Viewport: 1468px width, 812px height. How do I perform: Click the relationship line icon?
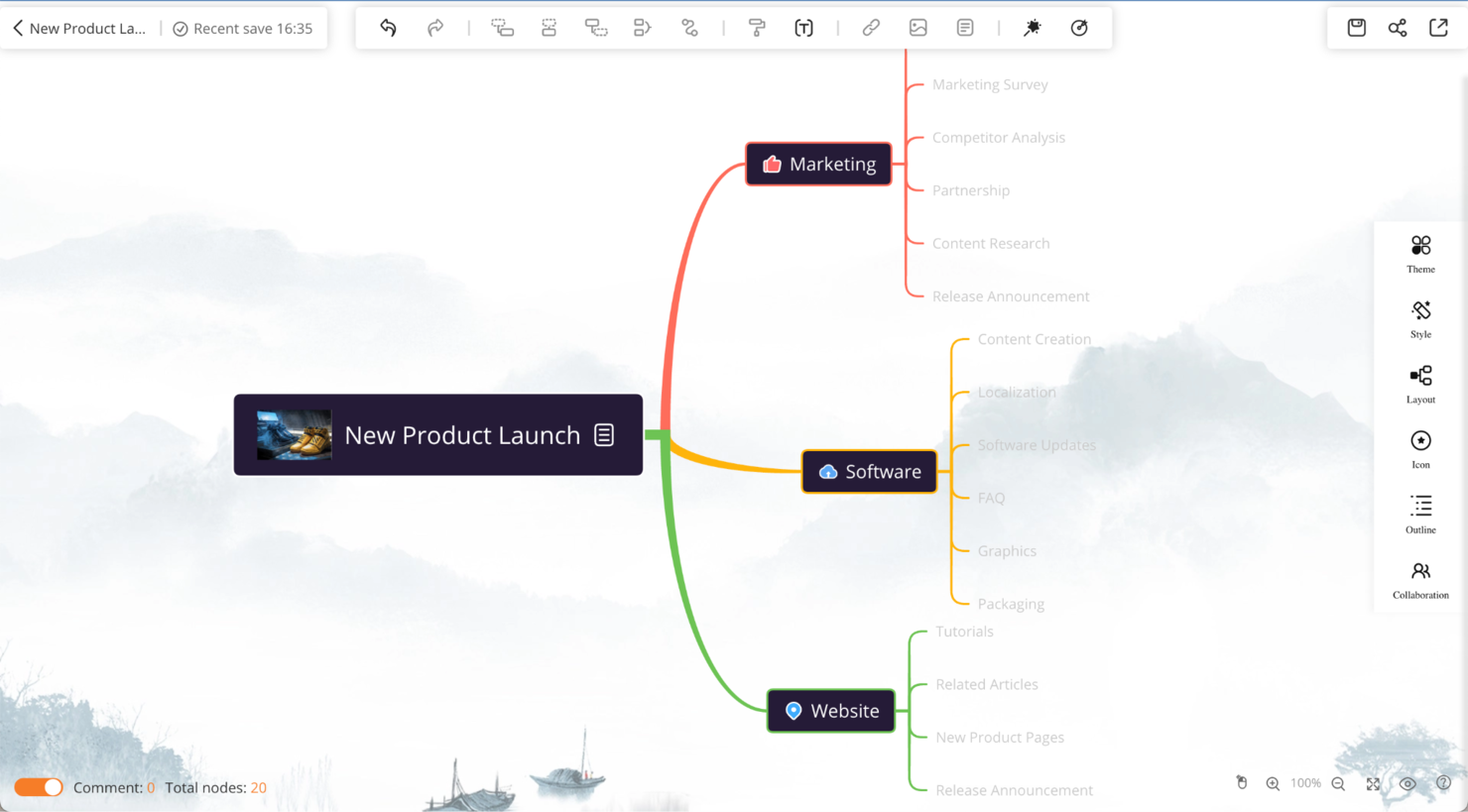point(689,28)
